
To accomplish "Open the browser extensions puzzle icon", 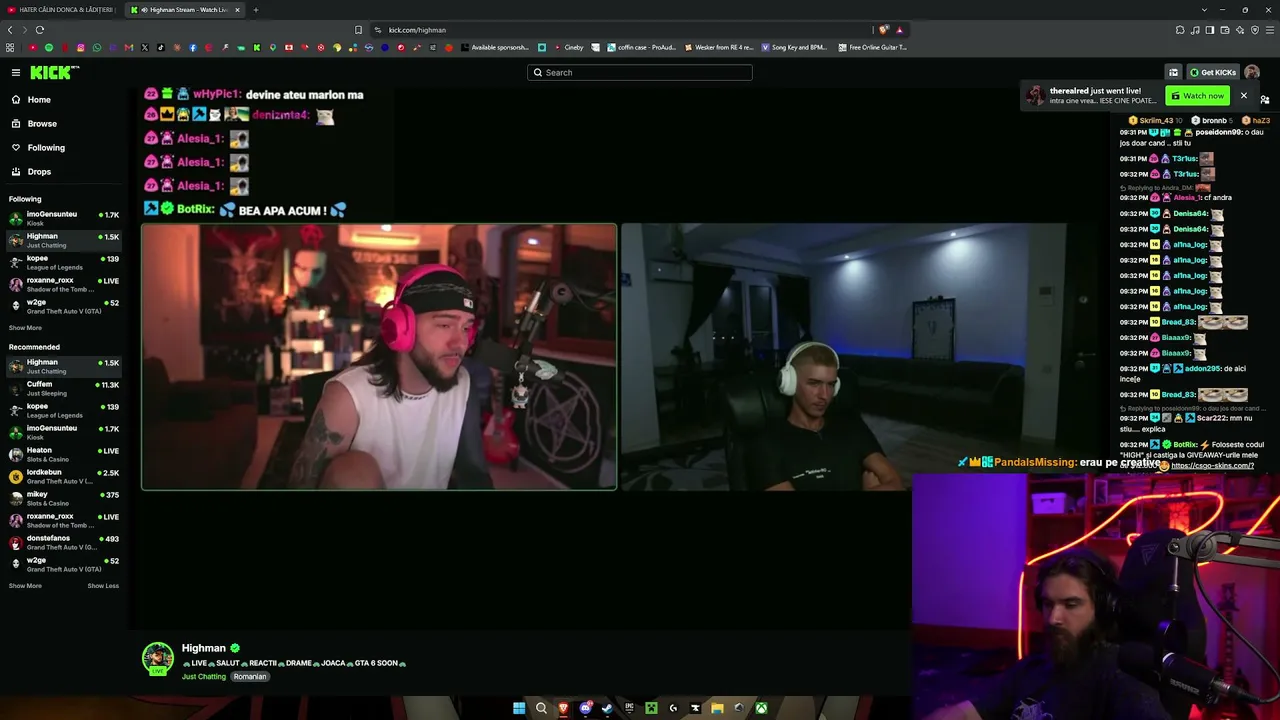I will point(1180,30).
